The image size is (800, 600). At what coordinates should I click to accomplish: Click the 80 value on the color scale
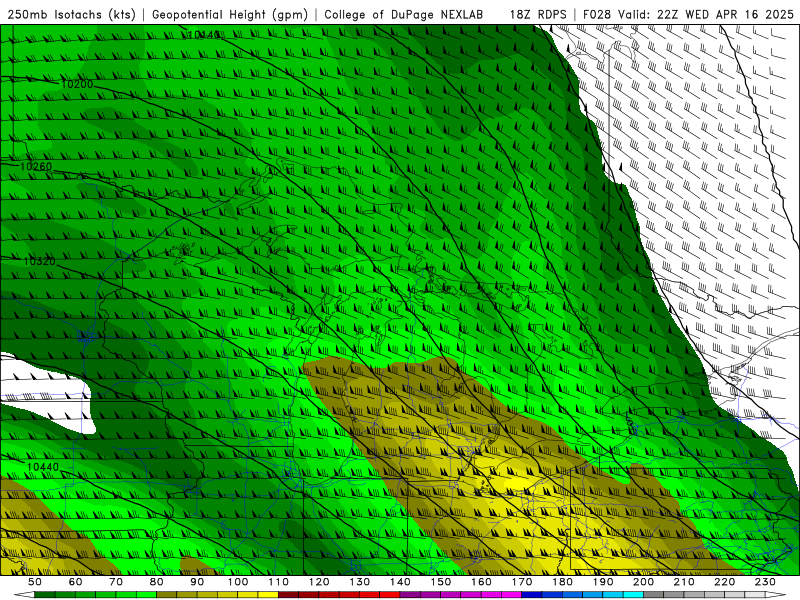click(x=157, y=582)
